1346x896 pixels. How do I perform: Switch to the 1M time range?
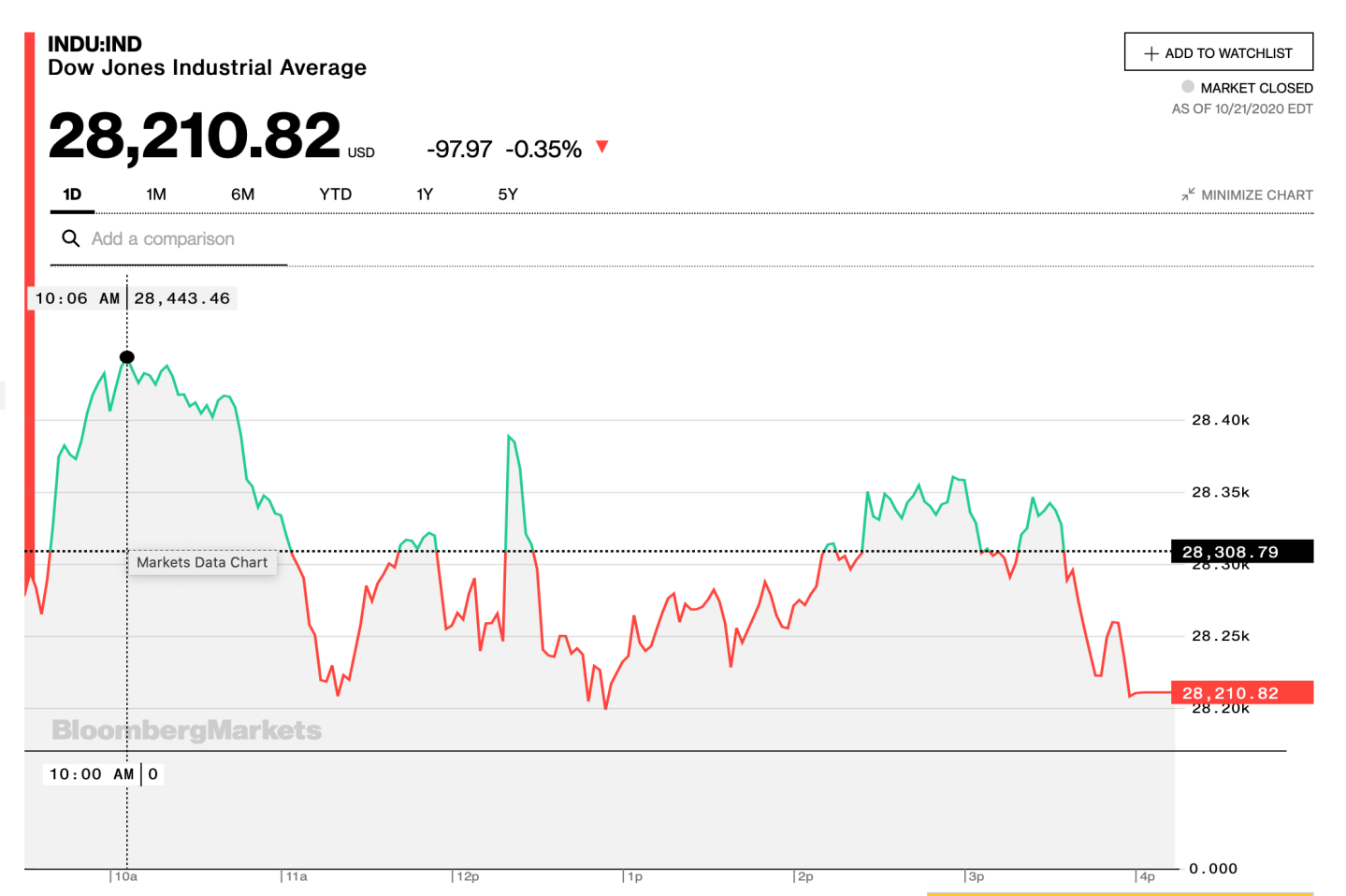pyautogui.click(x=156, y=195)
